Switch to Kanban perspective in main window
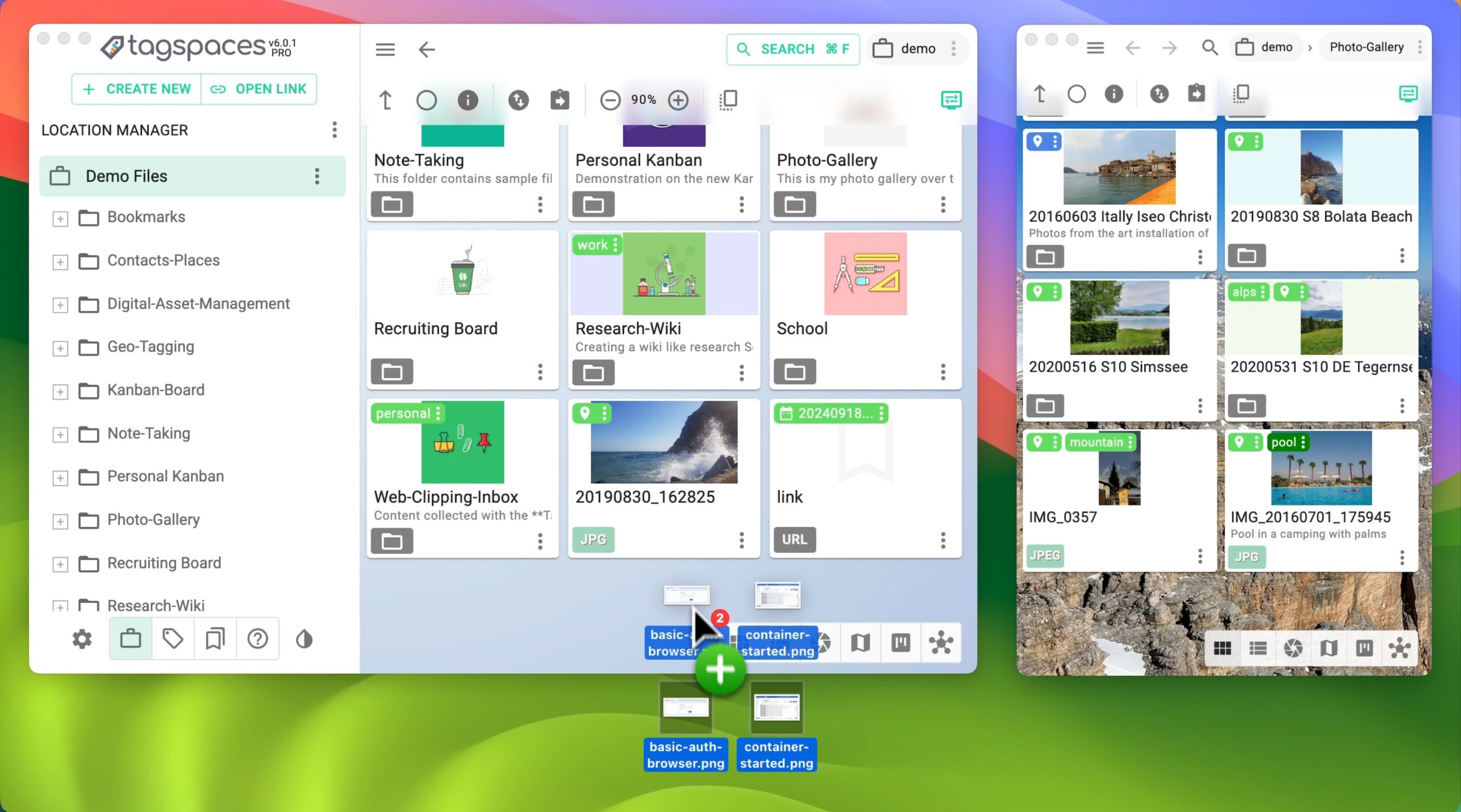Screen dimensions: 1461x812 (x=901, y=643)
